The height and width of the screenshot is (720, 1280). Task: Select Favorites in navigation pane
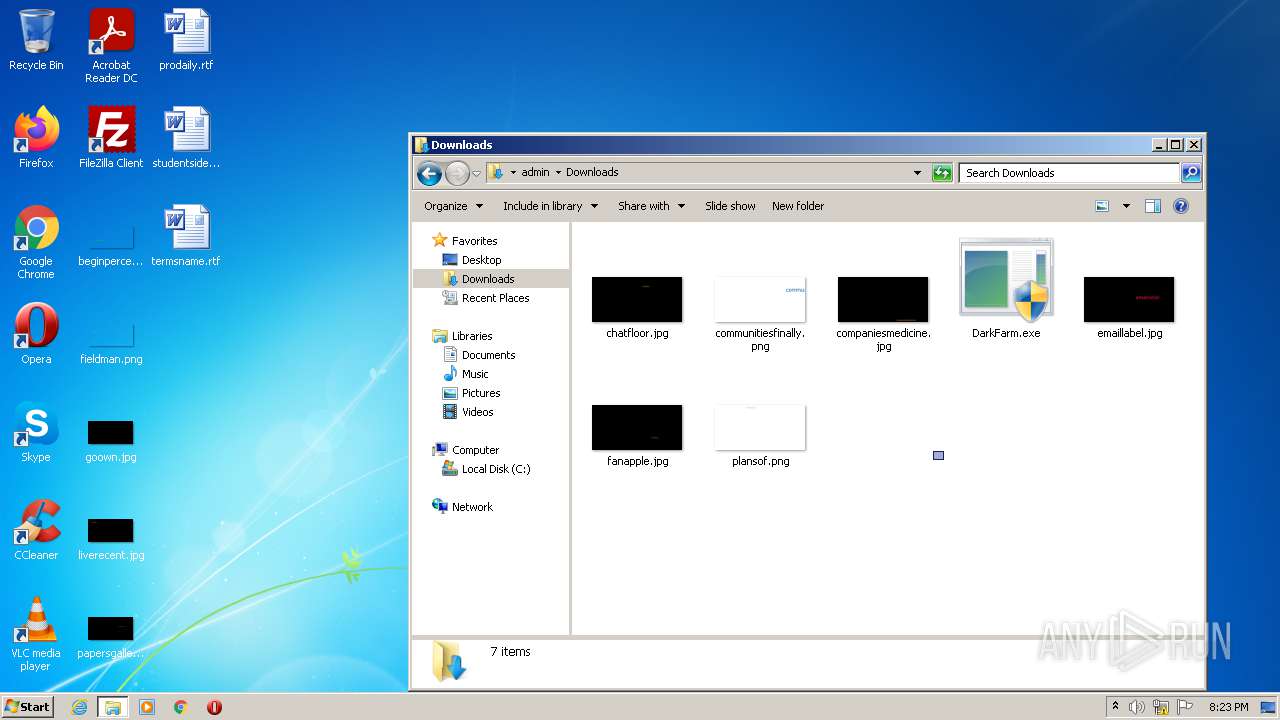474,241
